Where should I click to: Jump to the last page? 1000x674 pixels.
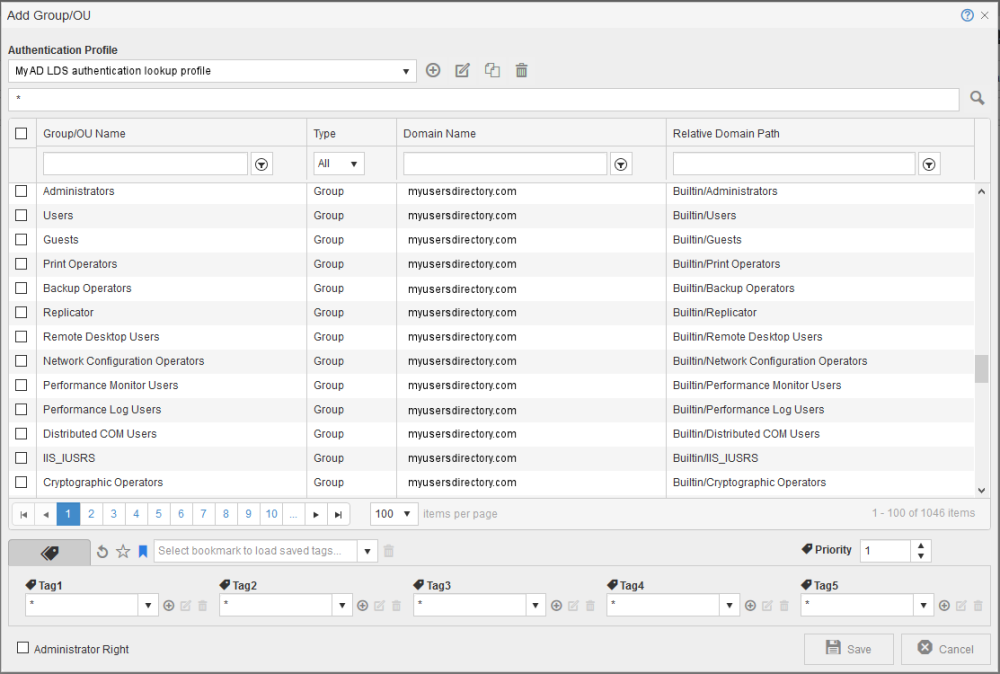point(339,514)
